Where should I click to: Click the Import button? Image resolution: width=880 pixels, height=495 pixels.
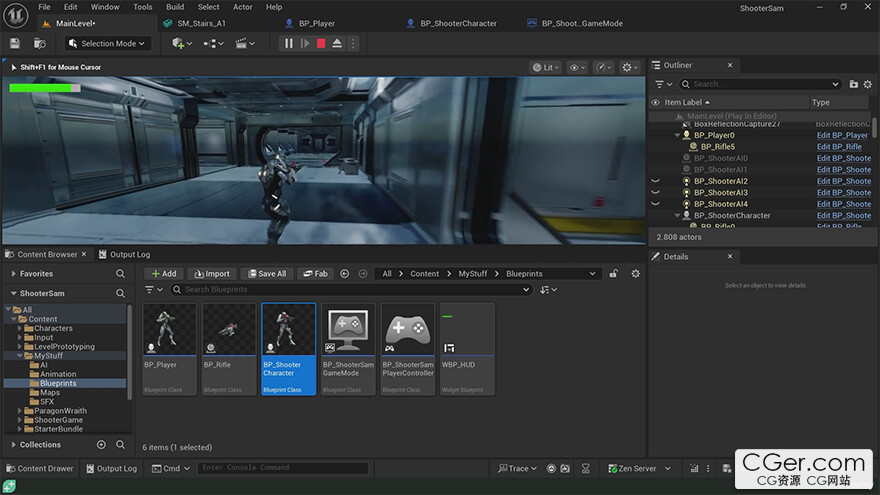click(x=212, y=273)
